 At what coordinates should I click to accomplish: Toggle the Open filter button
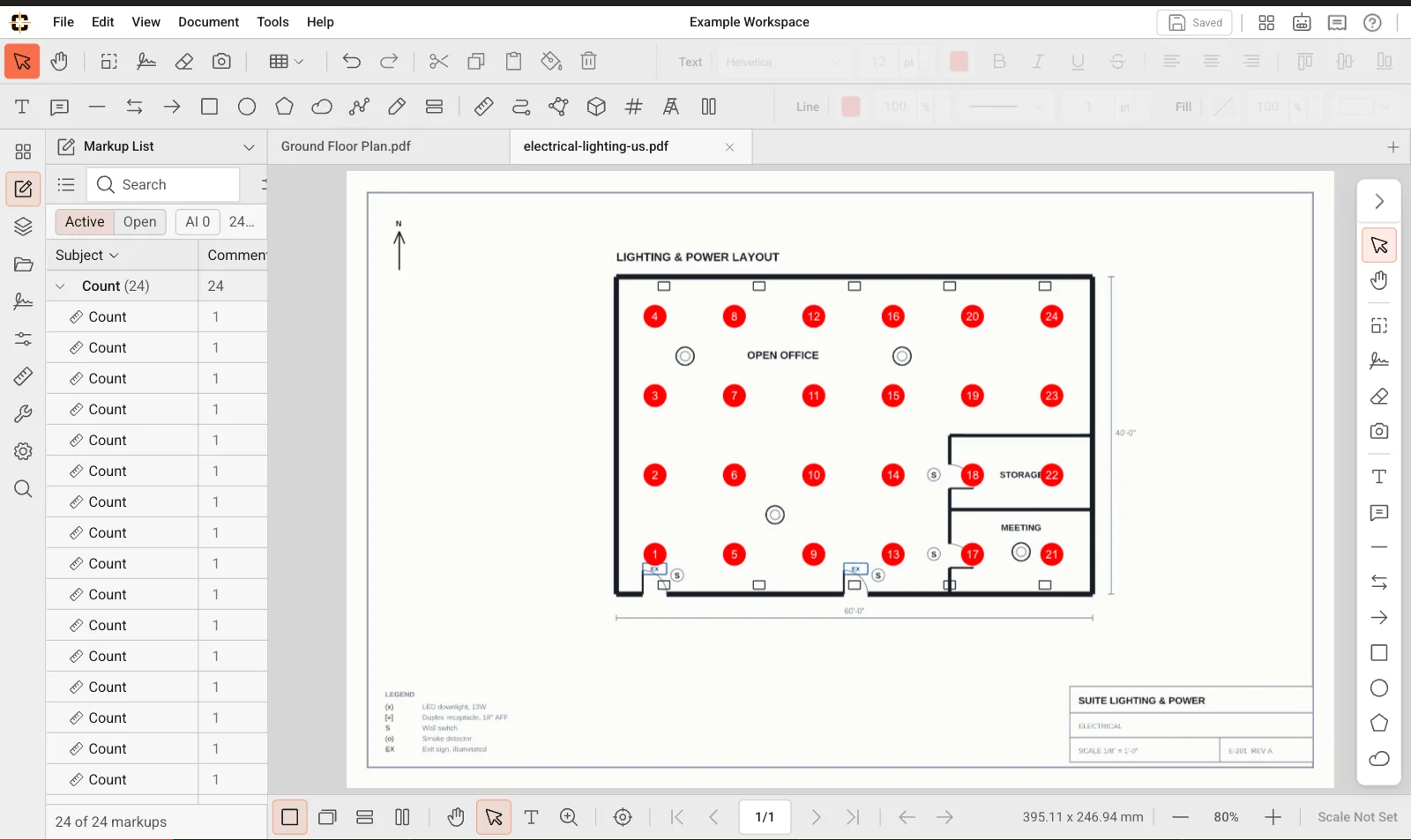(140, 222)
